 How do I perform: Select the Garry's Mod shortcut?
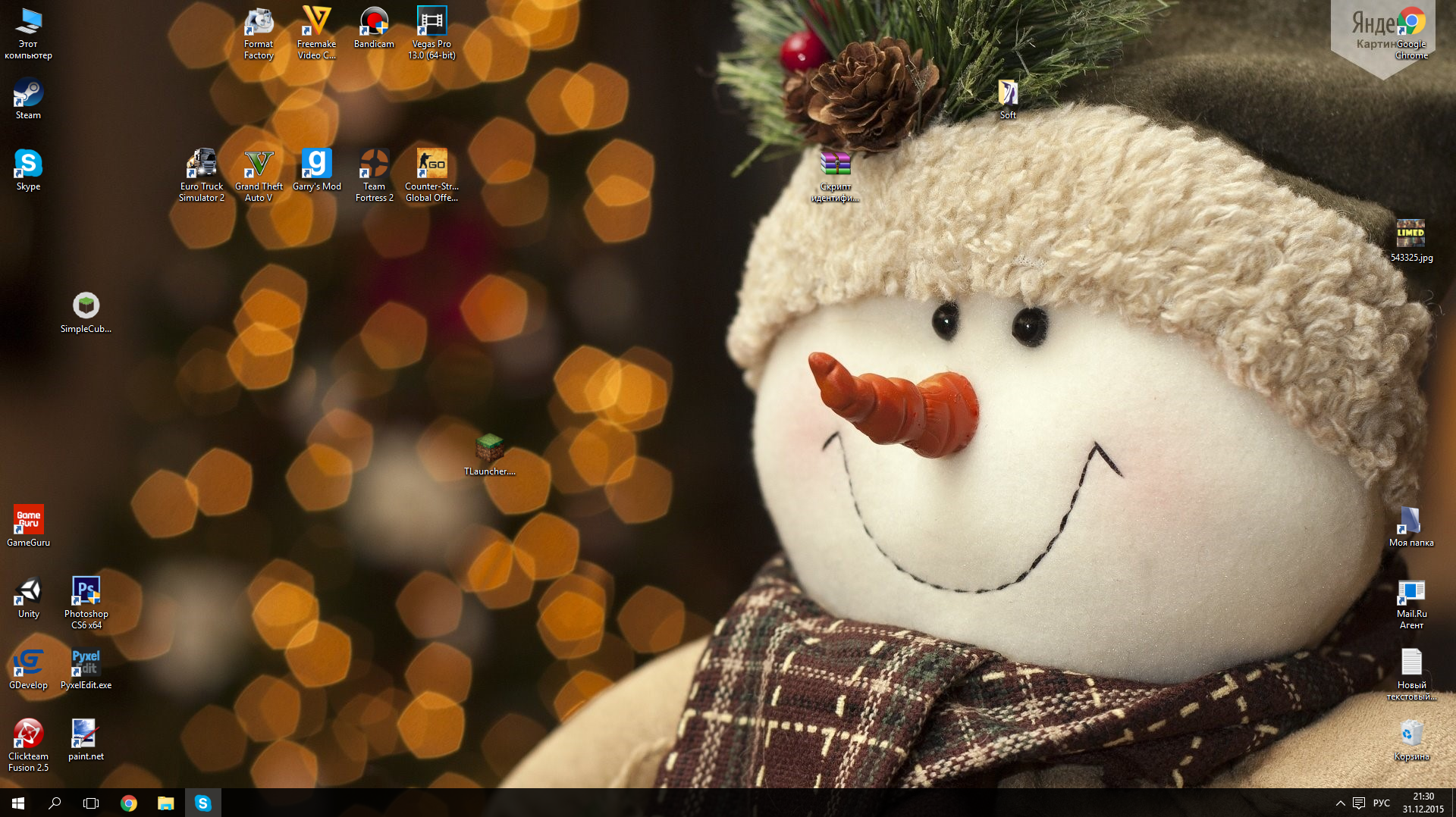pos(316,171)
